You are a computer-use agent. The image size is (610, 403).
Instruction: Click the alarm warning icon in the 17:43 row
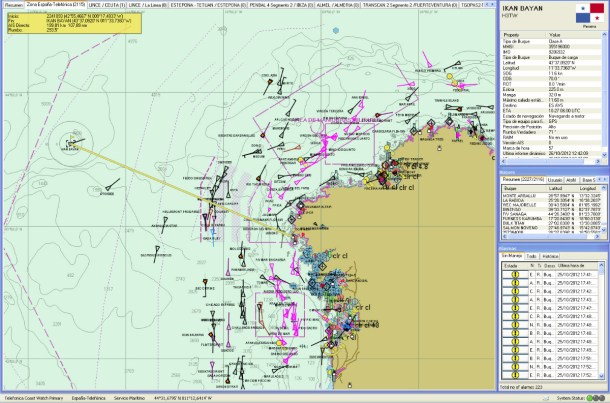(515, 300)
